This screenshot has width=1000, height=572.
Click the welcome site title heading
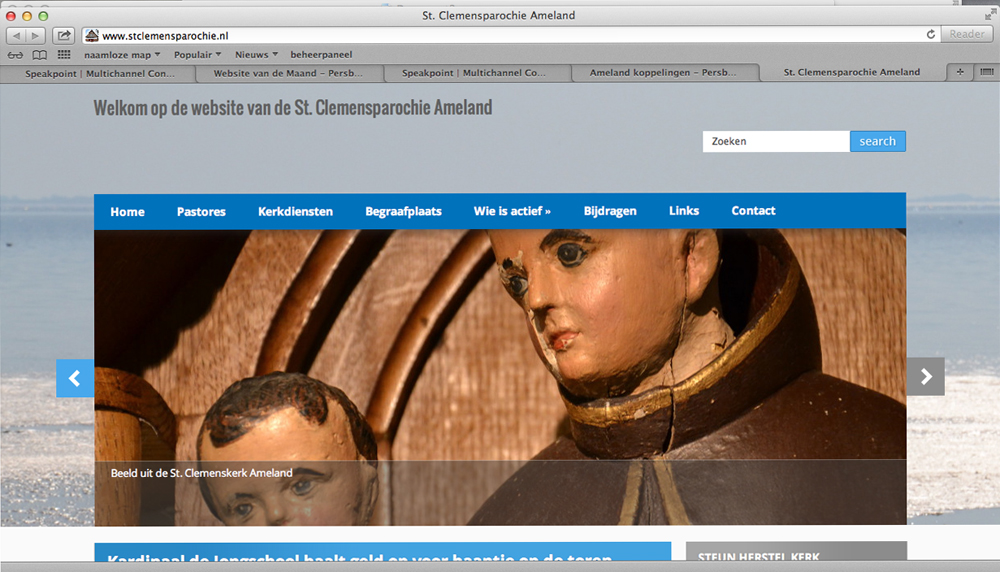pos(293,108)
